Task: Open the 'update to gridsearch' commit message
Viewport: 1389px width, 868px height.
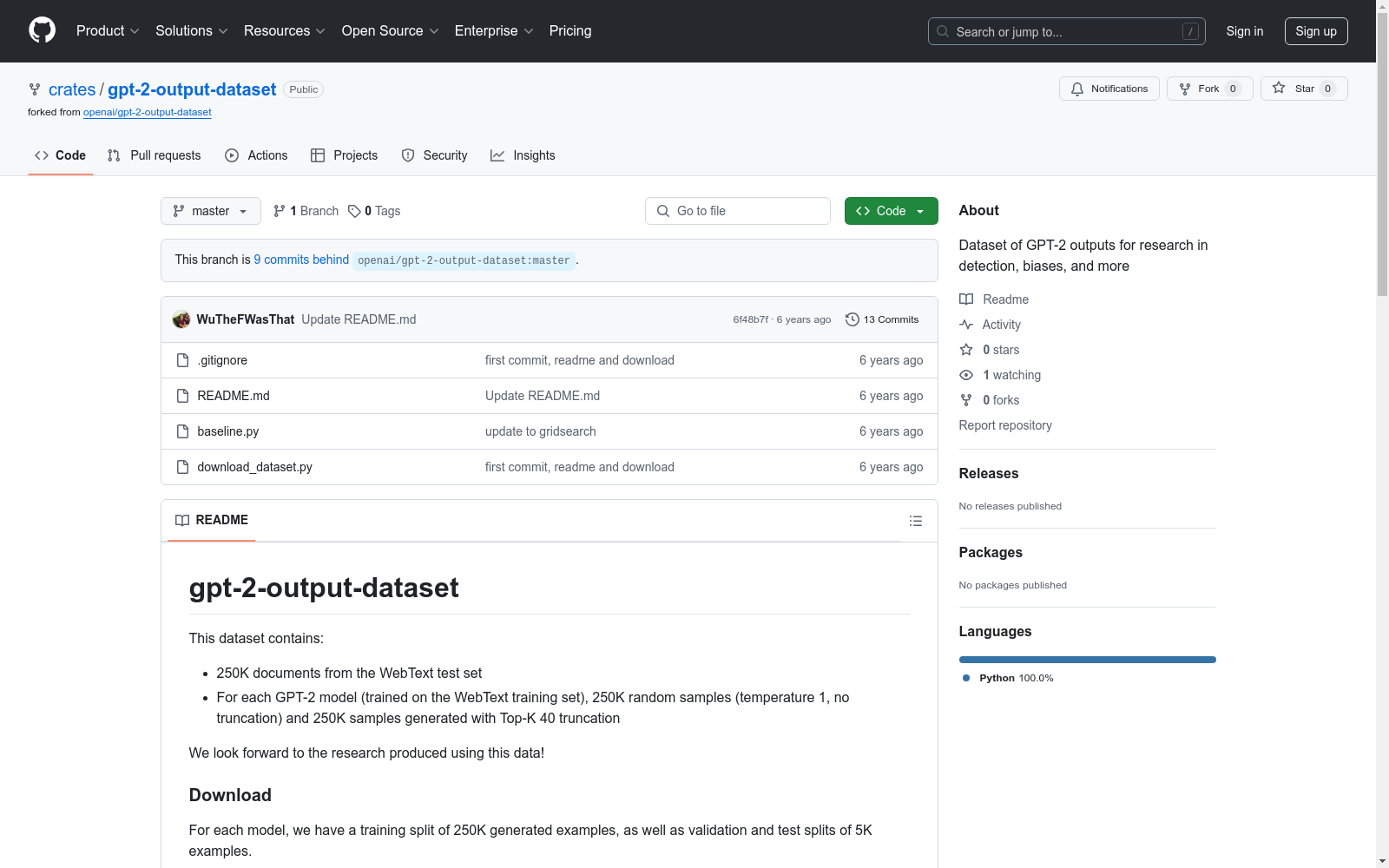Action: [x=541, y=431]
